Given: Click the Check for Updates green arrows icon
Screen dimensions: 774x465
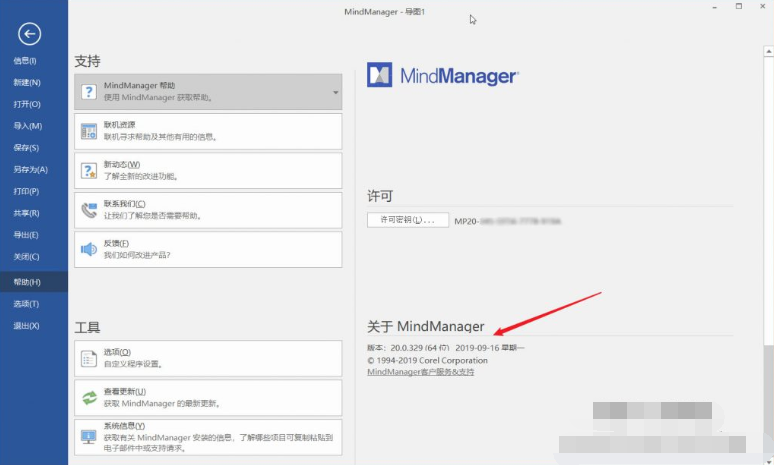Looking at the screenshot, I should (88, 398).
